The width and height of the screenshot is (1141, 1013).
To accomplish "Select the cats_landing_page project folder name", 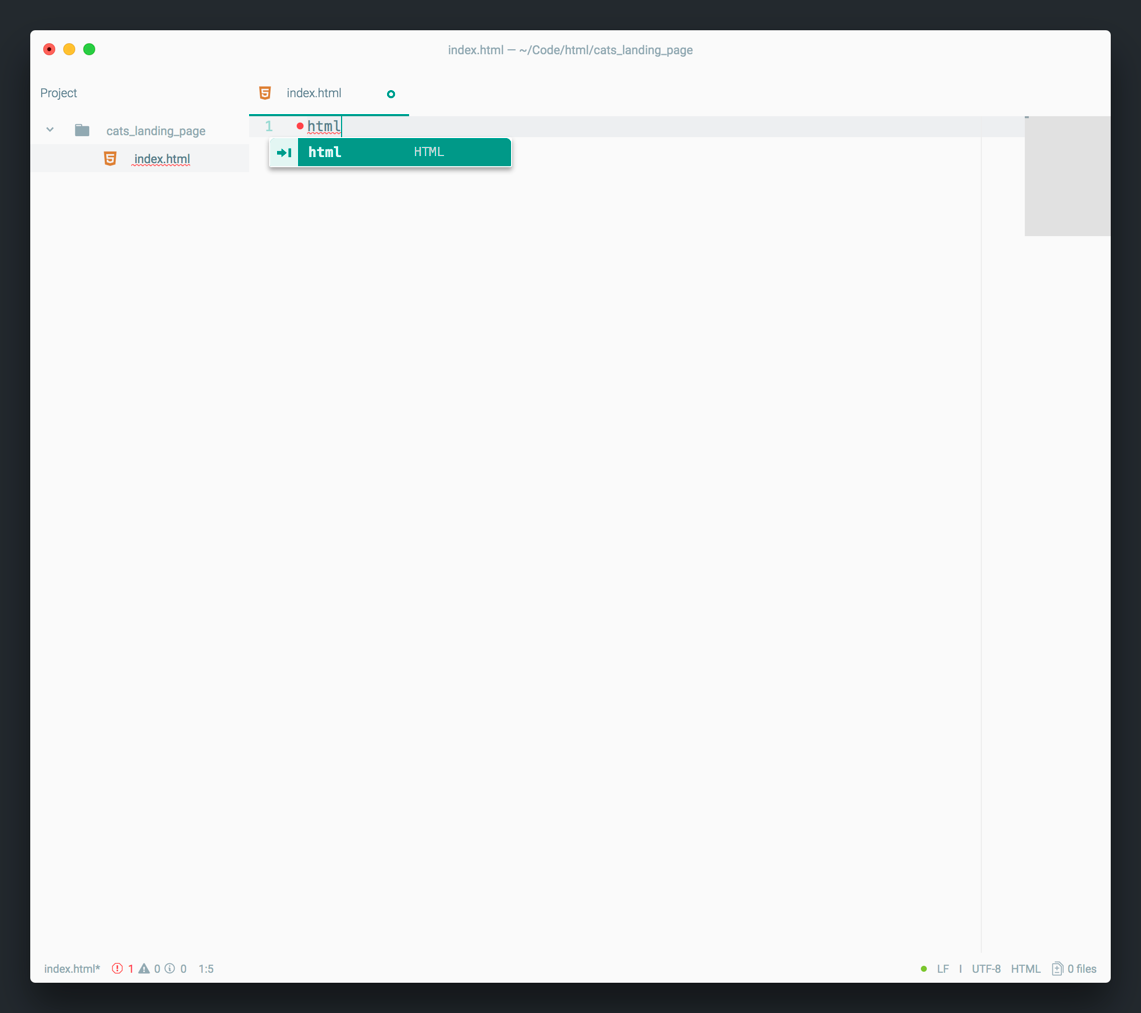I will pos(156,131).
